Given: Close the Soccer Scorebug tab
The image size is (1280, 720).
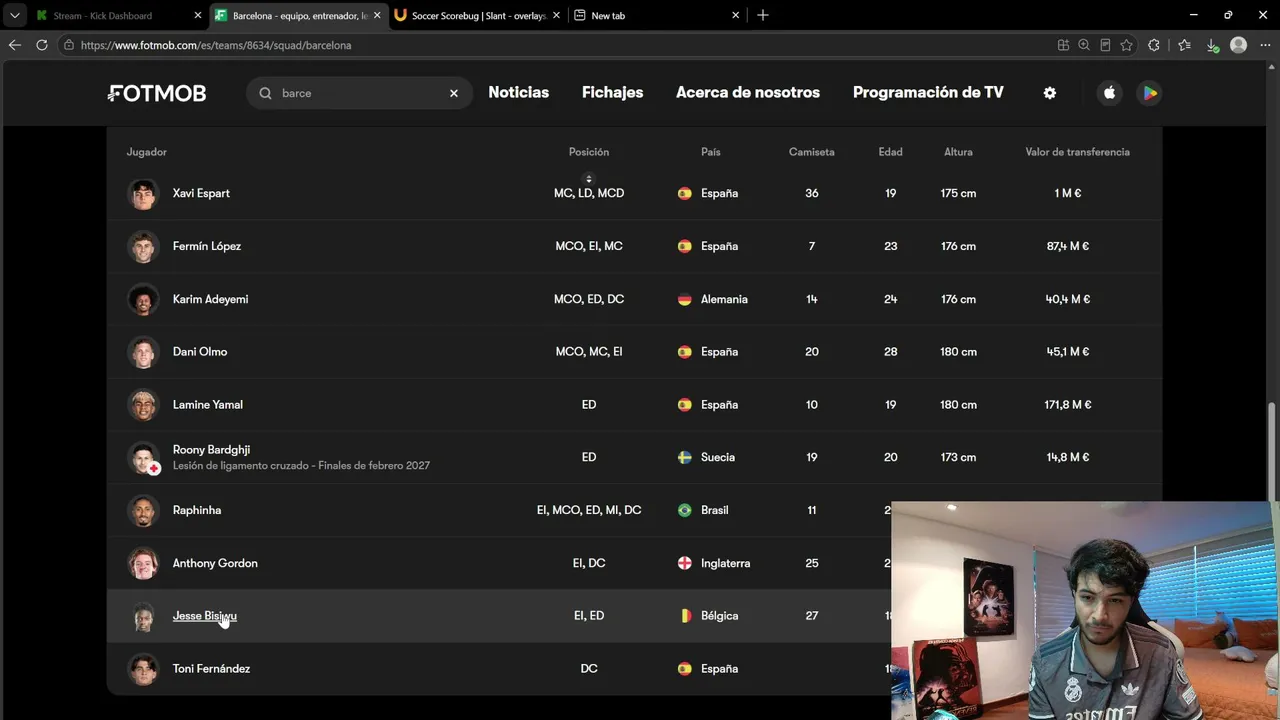Looking at the screenshot, I should click(556, 15).
